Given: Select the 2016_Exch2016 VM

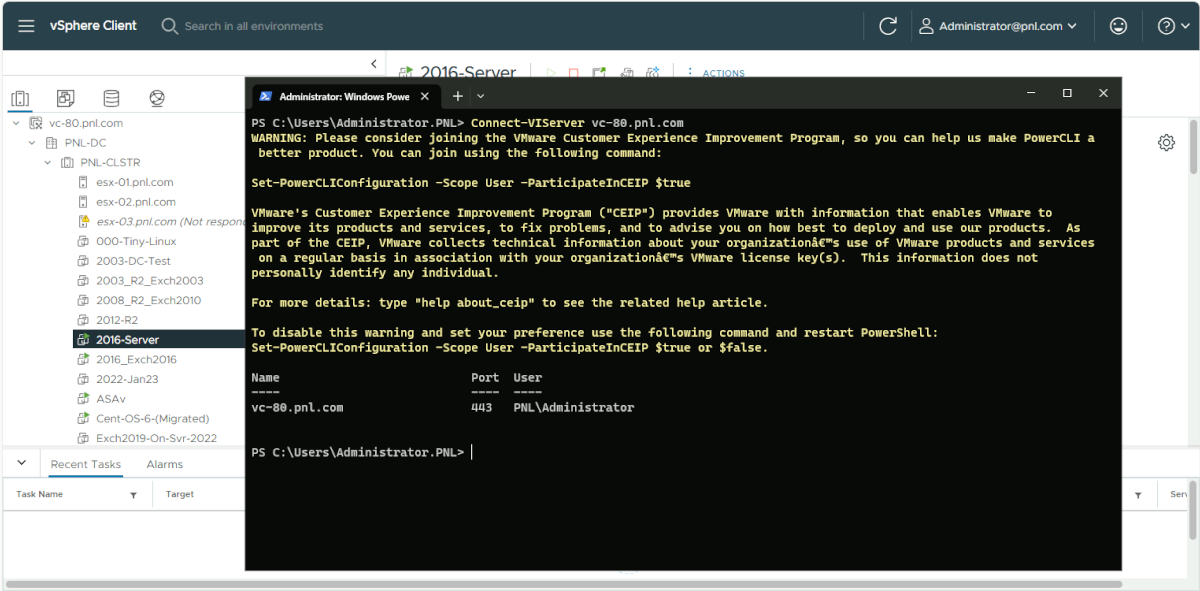Looking at the screenshot, I should pos(137,359).
